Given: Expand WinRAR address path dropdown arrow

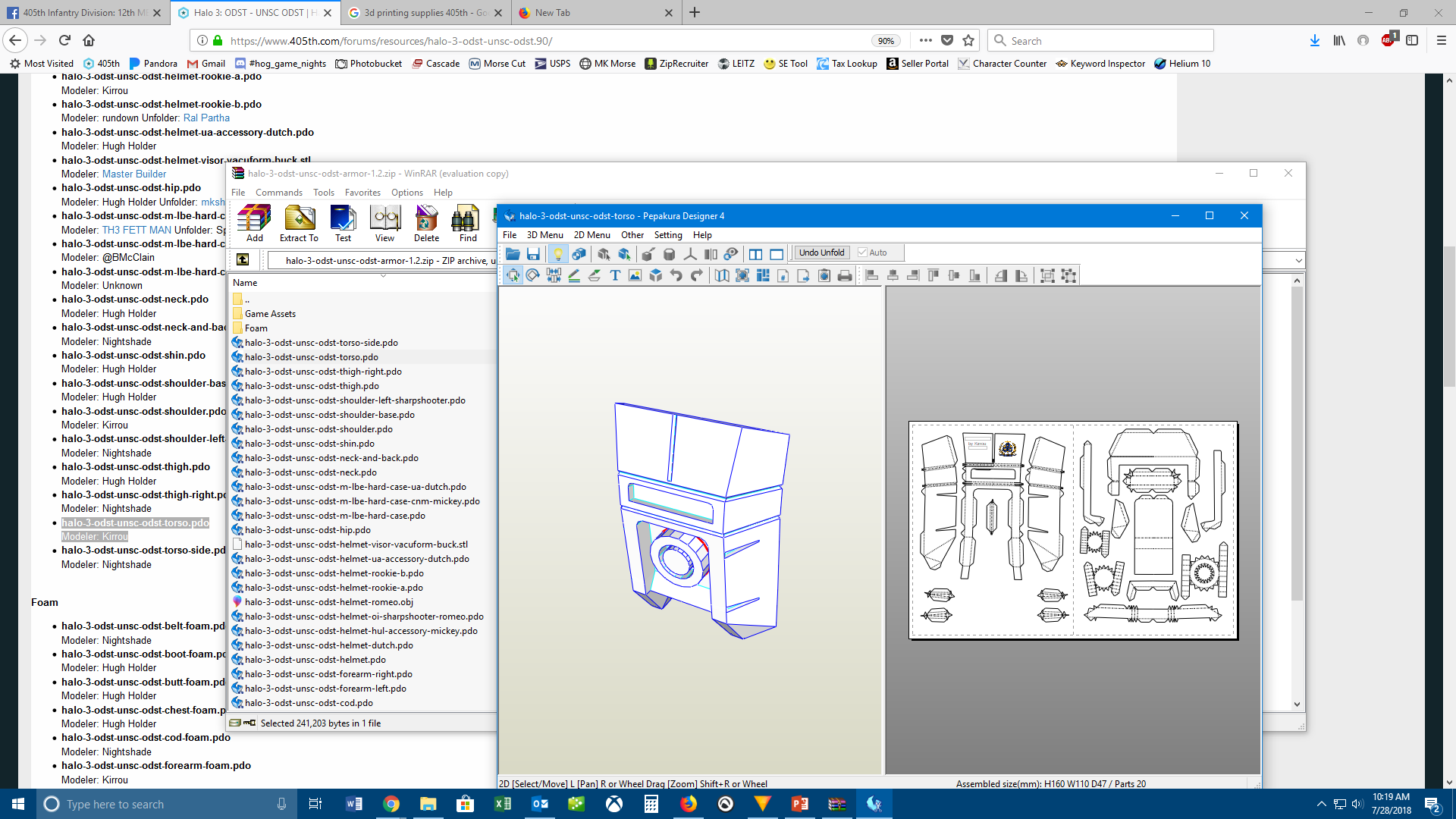Looking at the screenshot, I should coord(1298,260).
